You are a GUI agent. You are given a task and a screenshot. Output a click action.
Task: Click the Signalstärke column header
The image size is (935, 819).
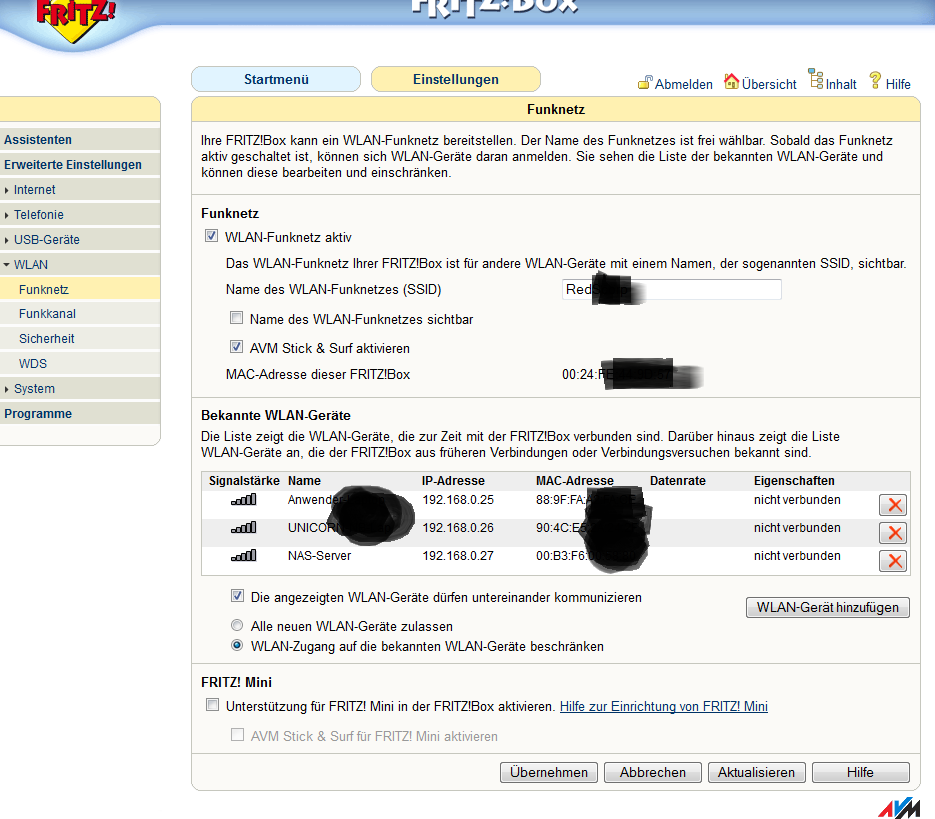click(244, 481)
